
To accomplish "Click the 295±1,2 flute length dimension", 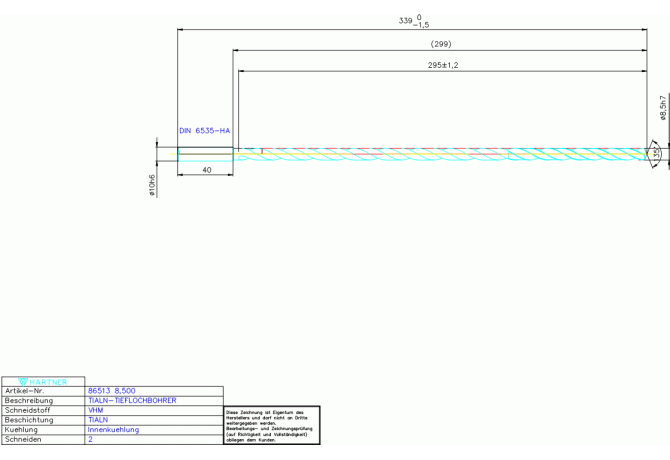I will click(x=442, y=65).
